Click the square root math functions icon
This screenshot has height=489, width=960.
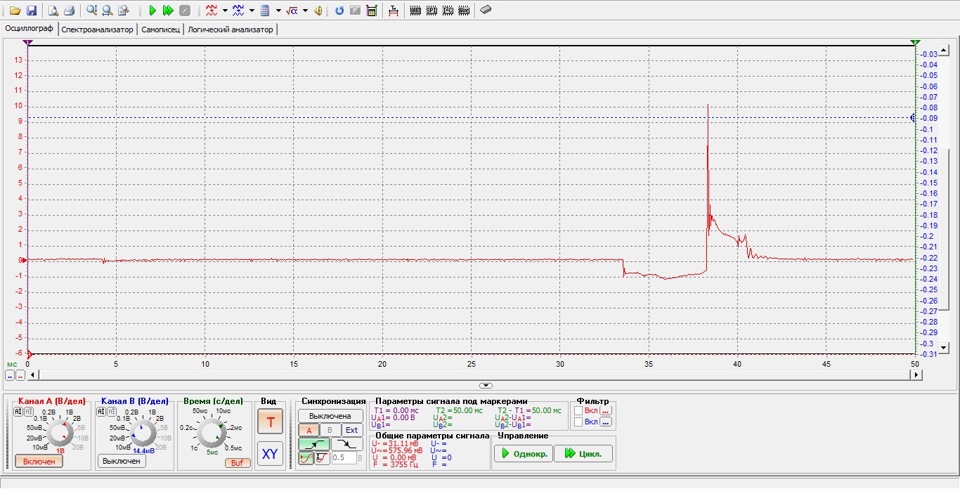pos(292,10)
